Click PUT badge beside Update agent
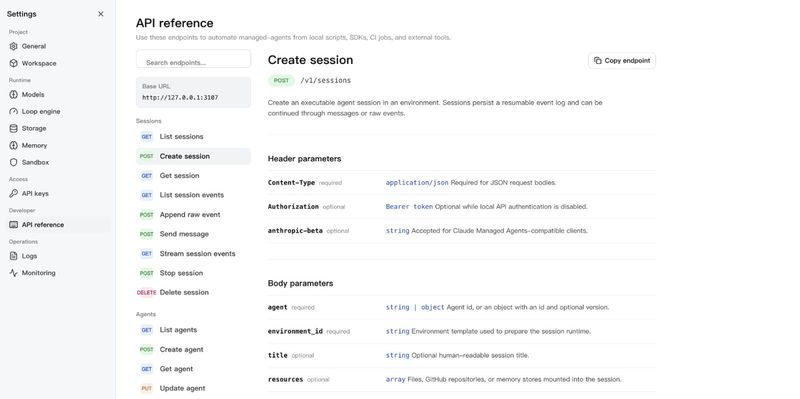 point(146,388)
